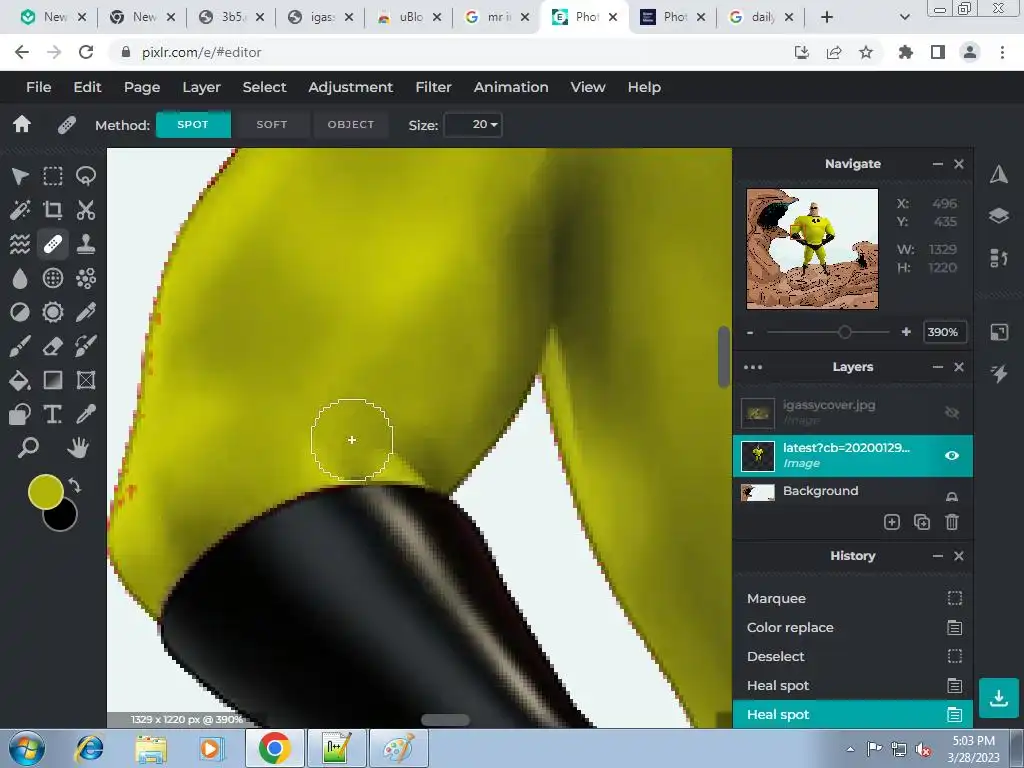Open the Layers panel options menu dots
The height and width of the screenshot is (768, 1024).
pyautogui.click(x=752, y=367)
